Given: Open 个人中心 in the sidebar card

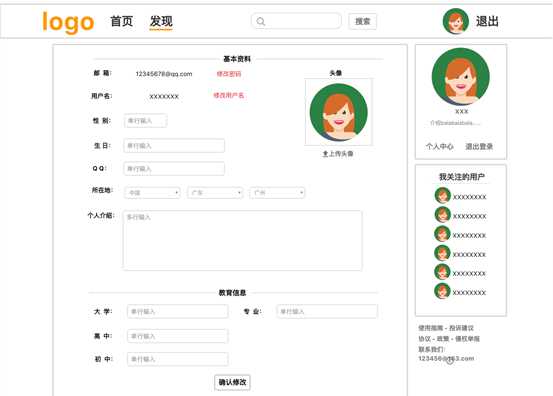Looking at the screenshot, I should [x=439, y=146].
